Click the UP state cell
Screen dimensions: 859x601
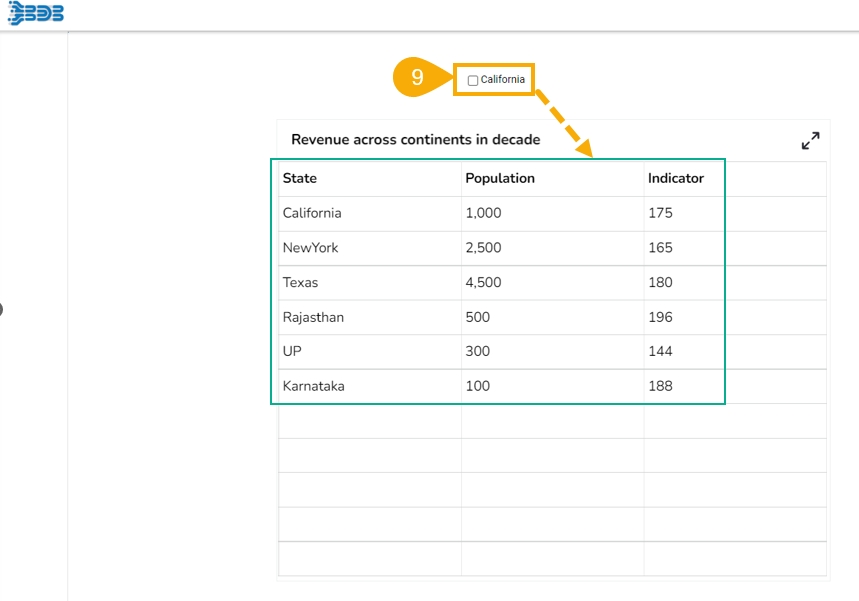[x=293, y=351]
